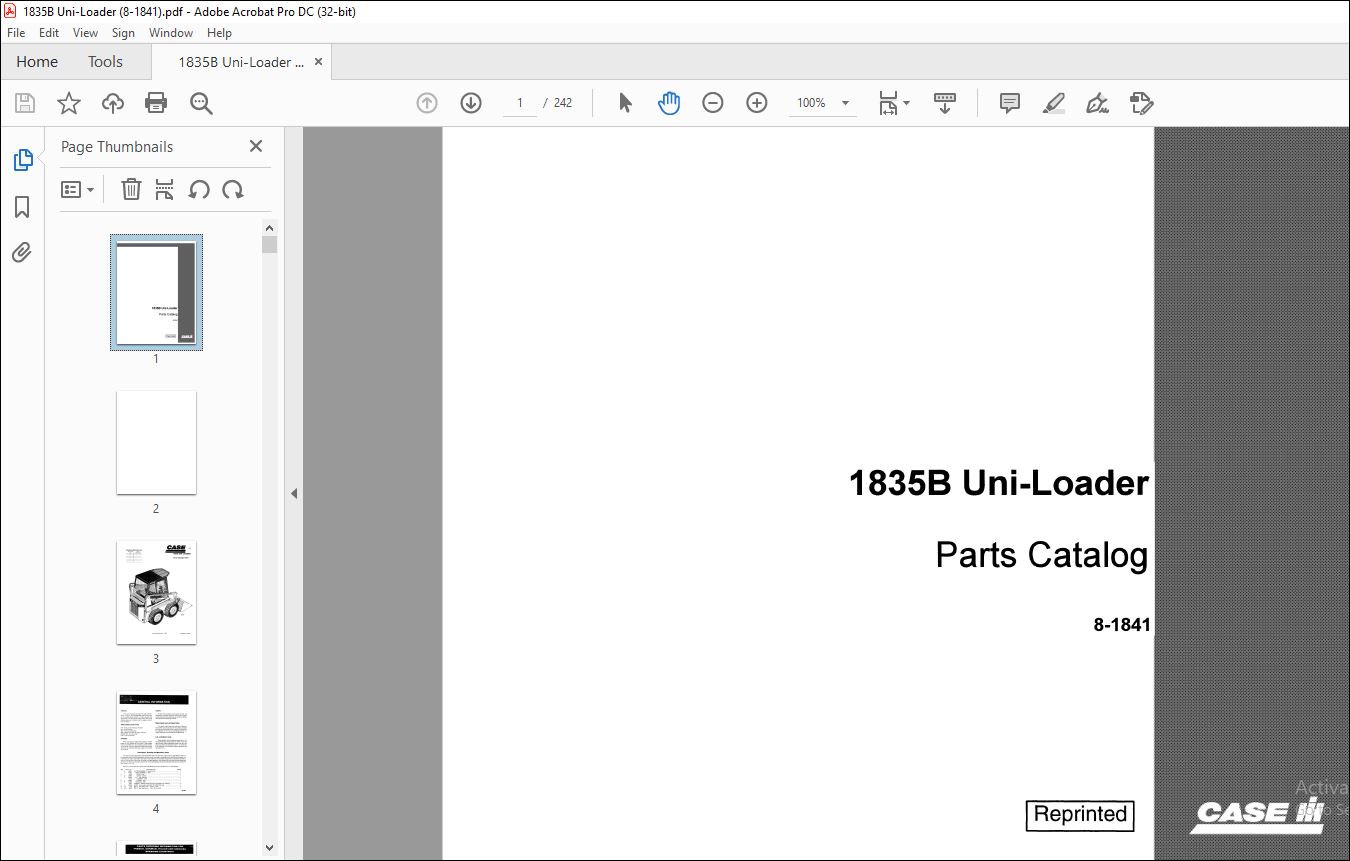
Task: Toggle the Page Thumbnails sidebar panel
Action: coord(22,160)
